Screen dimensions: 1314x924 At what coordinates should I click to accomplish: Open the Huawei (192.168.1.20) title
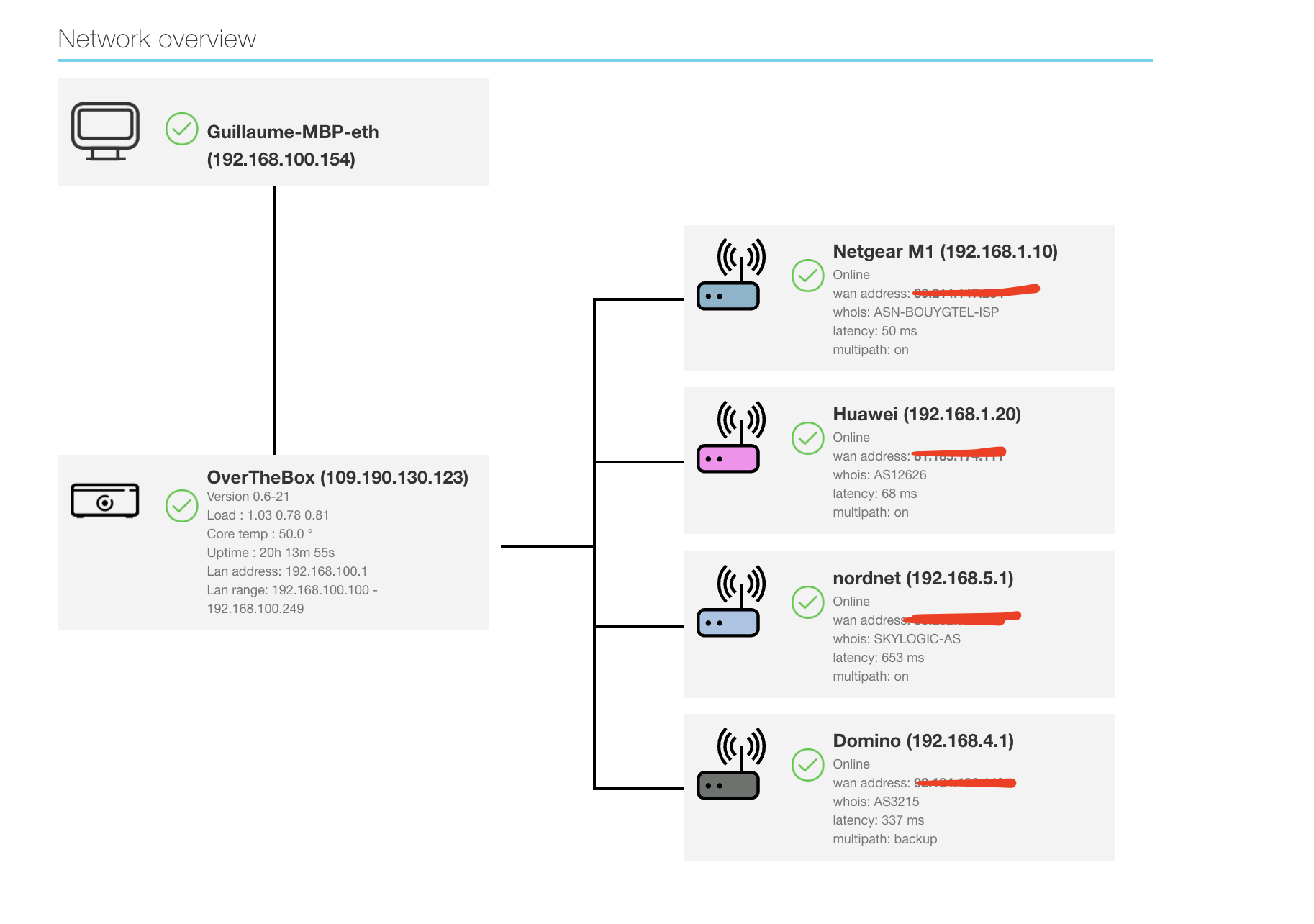(x=927, y=414)
